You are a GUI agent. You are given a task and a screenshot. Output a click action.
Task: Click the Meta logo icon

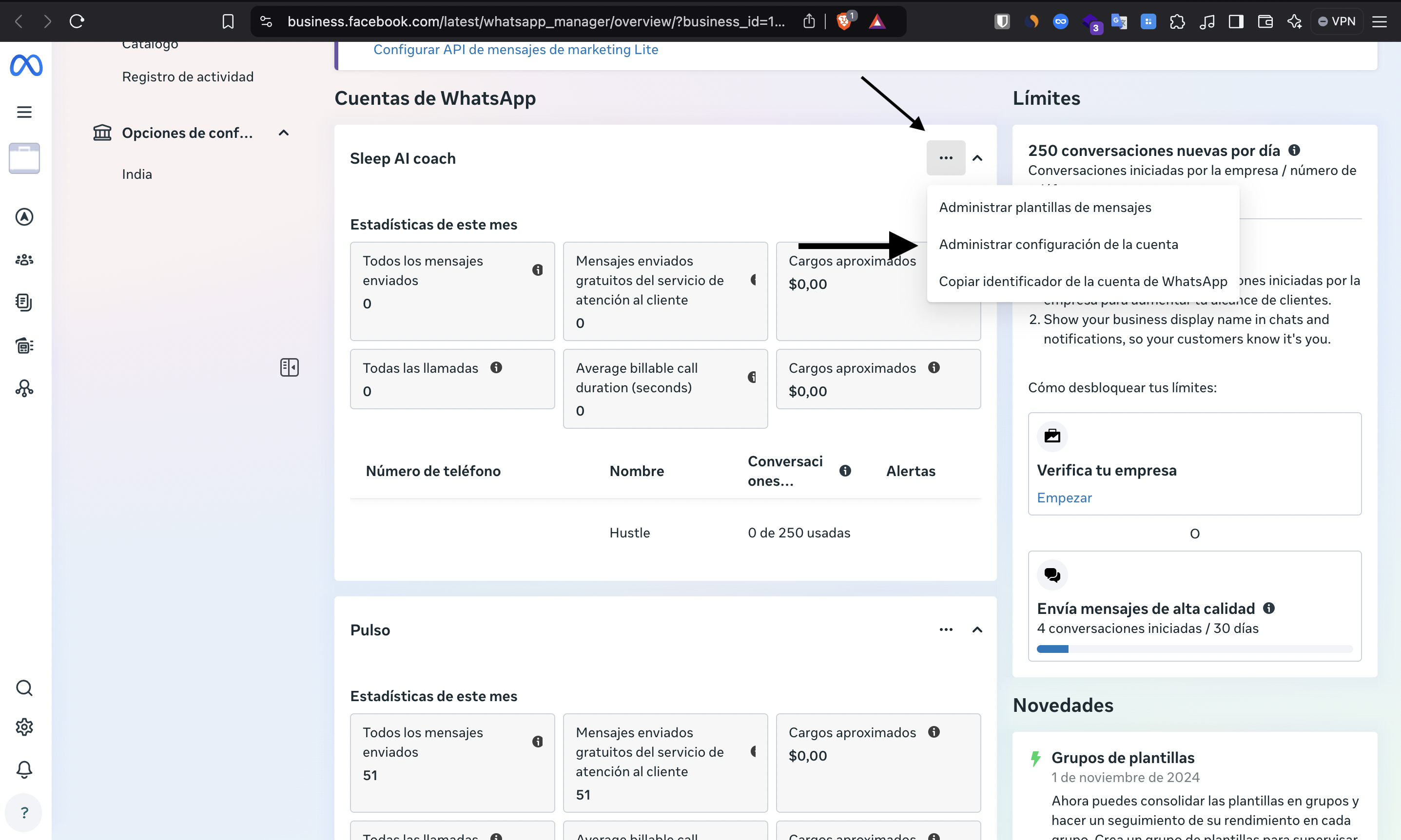click(x=26, y=65)
